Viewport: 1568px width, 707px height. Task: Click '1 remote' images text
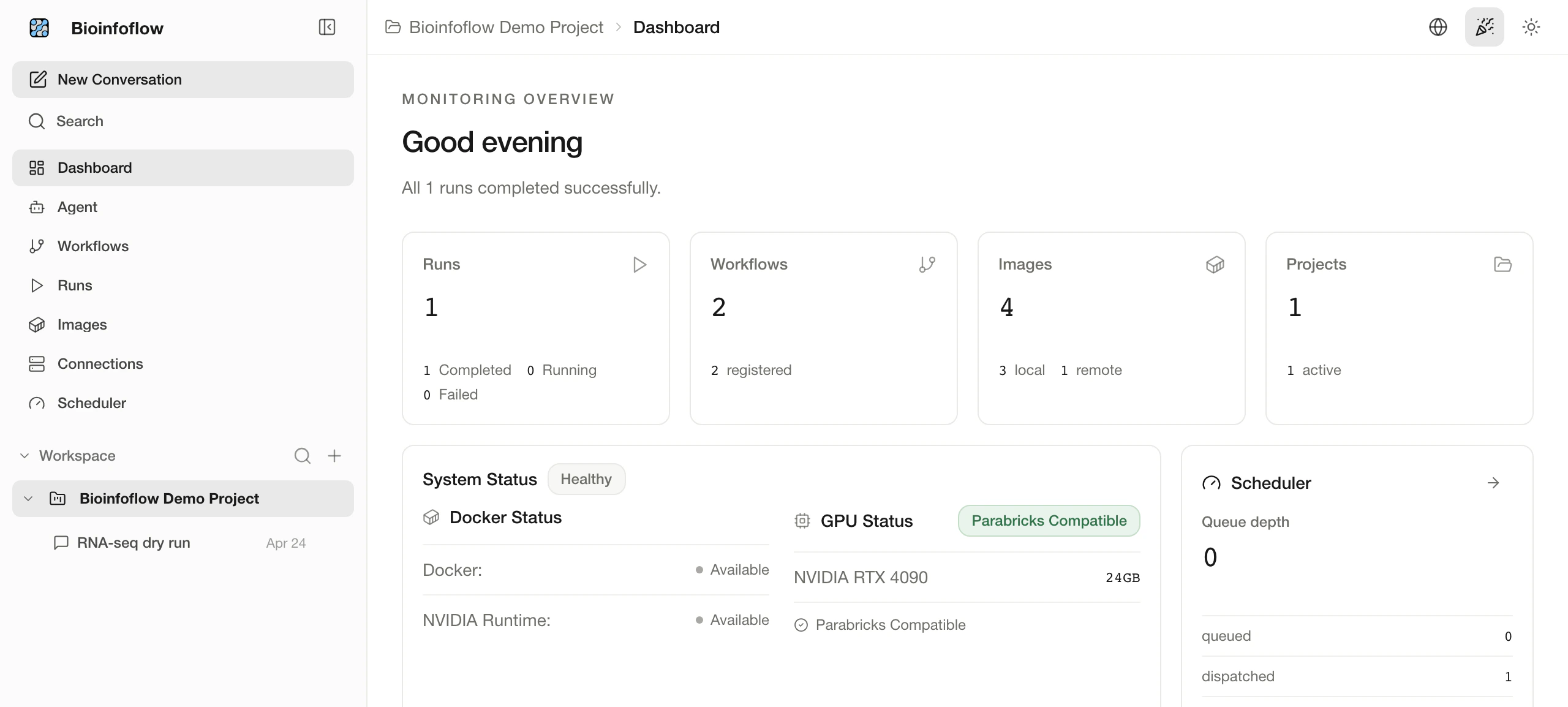tap(1091, 370)
